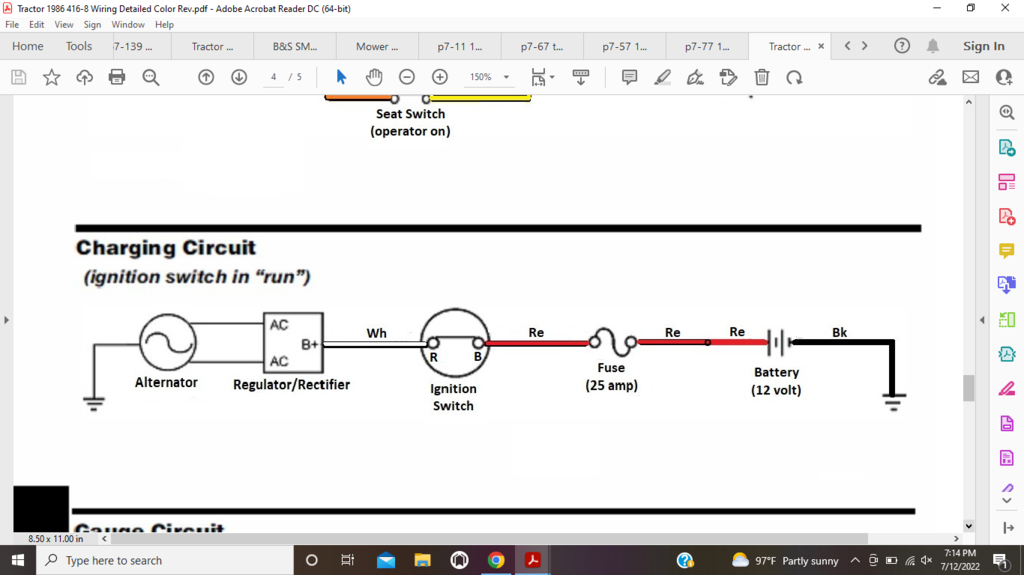Star this file with the bookmark icon

click(x=51, y=77)
